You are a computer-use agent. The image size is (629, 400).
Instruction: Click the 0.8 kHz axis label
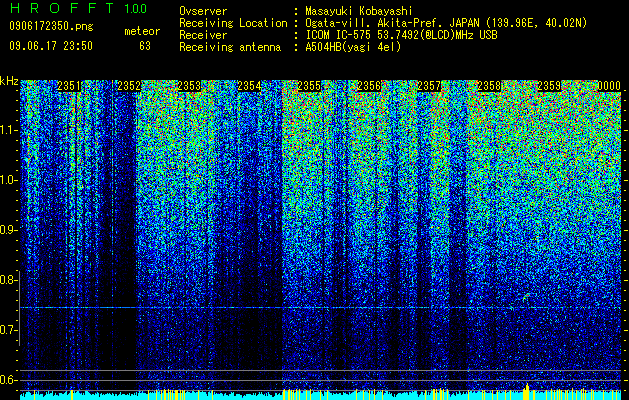9,280
